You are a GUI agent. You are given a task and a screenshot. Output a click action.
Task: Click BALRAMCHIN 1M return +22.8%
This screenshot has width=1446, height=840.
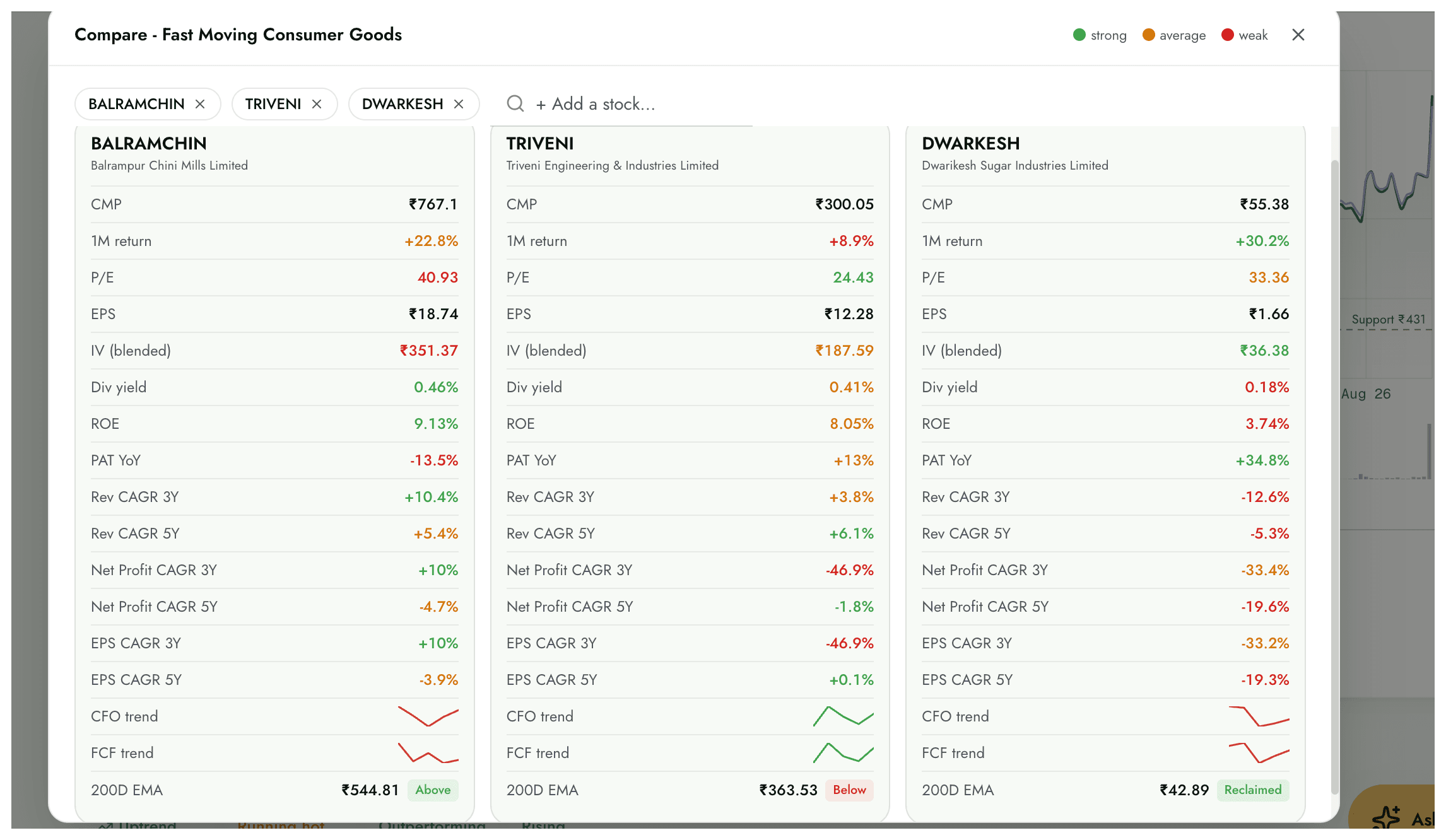pos(431,241)
